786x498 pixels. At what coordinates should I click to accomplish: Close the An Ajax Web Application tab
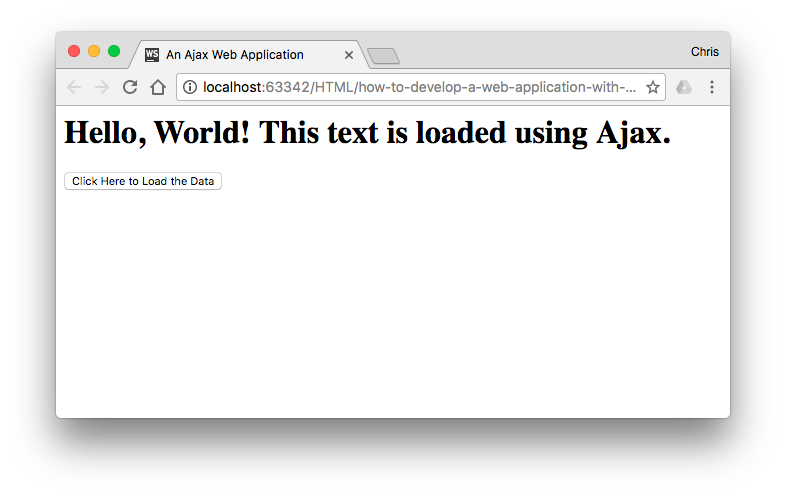tap(349, 55)
